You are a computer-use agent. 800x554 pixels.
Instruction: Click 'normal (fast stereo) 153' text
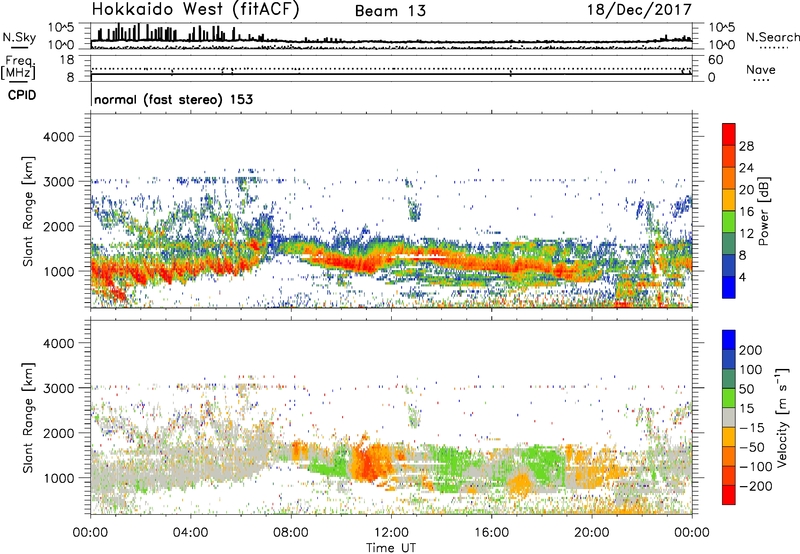pyautogui.click(x=173, y=99)
